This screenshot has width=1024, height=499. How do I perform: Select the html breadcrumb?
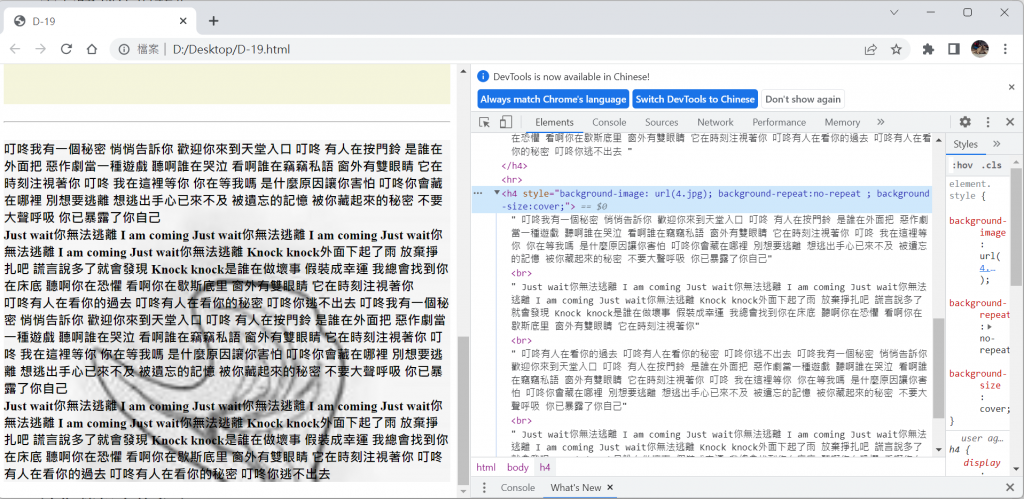[x=486, y=467]
